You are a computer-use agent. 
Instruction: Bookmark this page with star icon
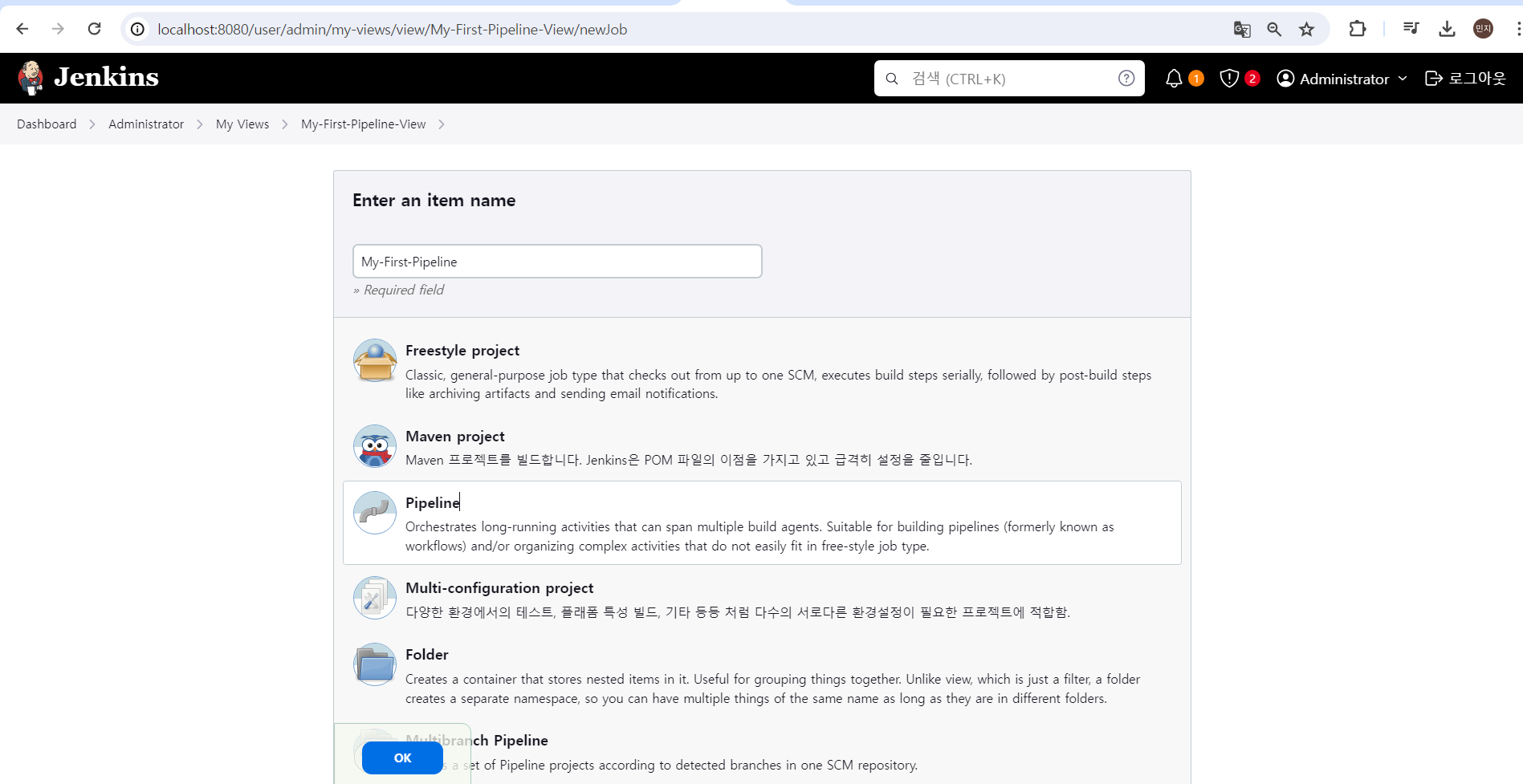tap(1307, 30)
